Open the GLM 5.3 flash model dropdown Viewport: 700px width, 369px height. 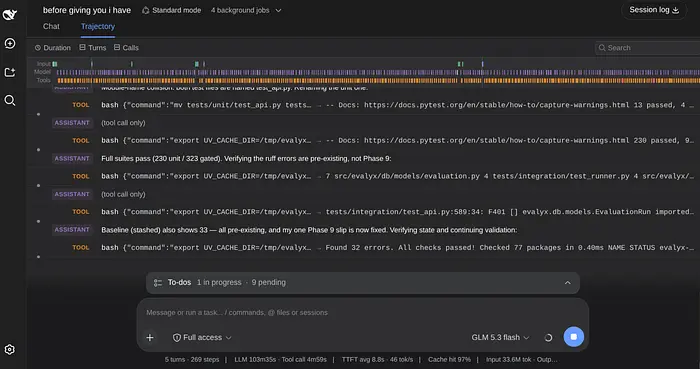pos(500,338)
